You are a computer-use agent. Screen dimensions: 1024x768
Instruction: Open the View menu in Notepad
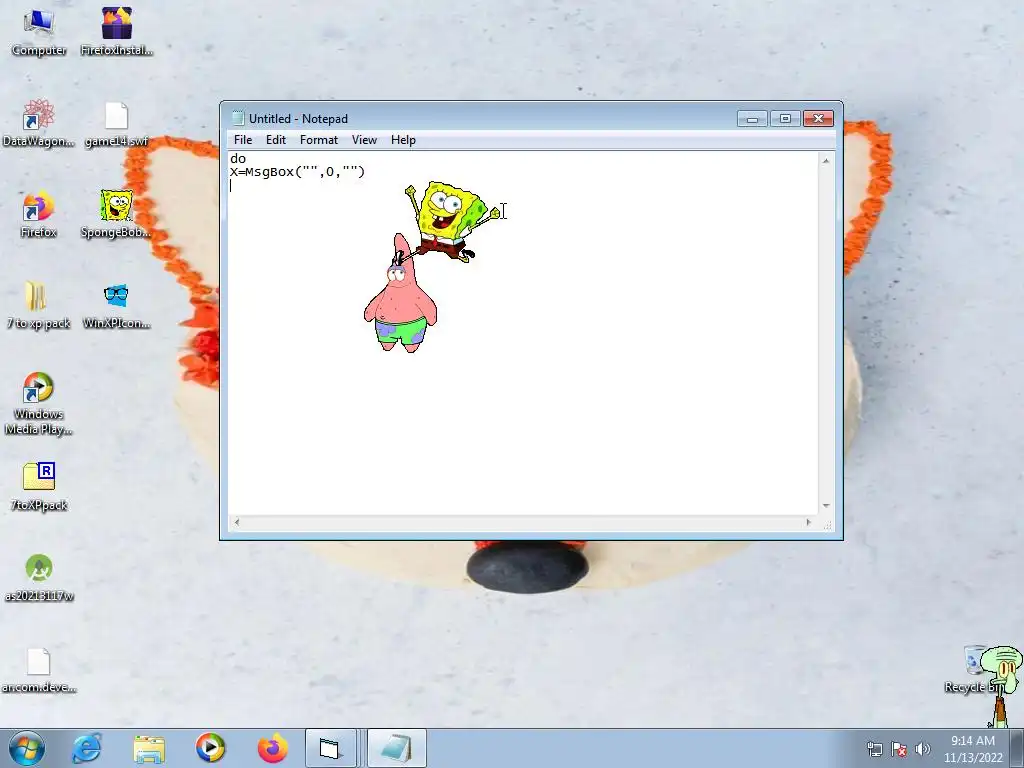pyautogui.click(x=364, y=140)
